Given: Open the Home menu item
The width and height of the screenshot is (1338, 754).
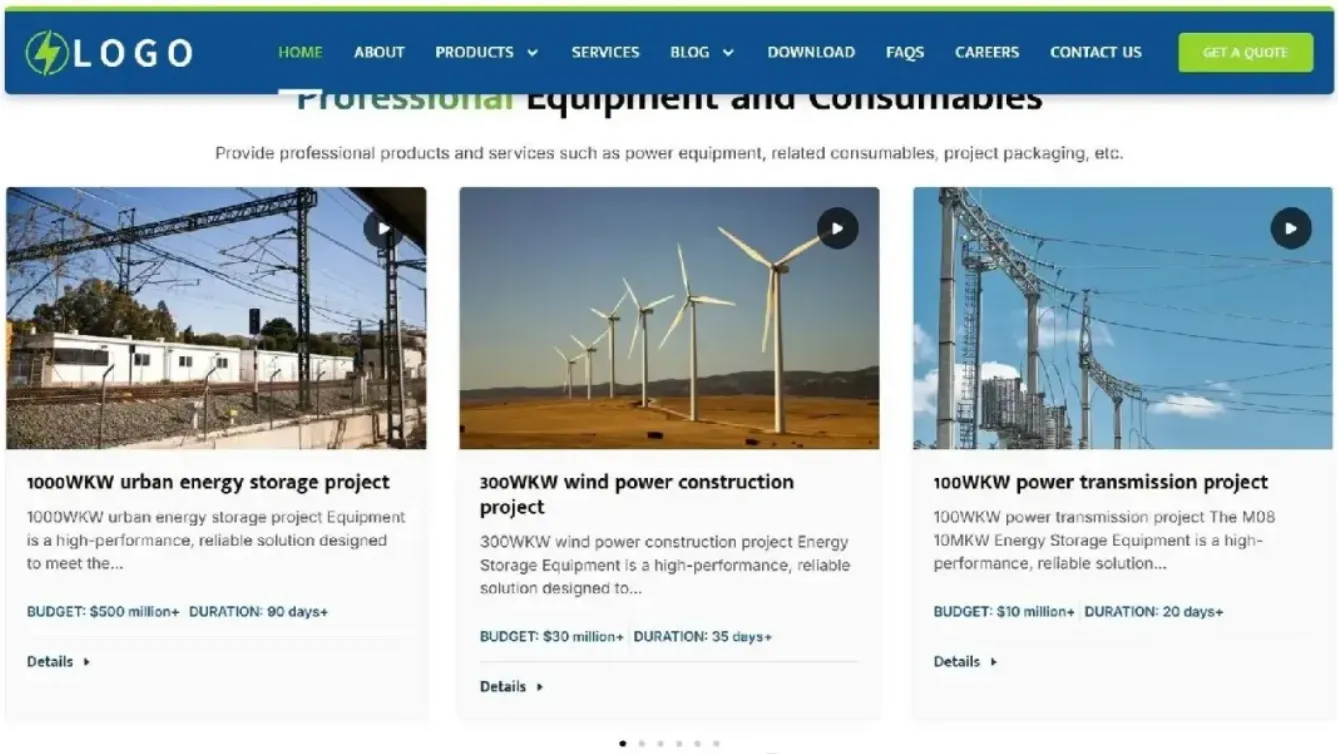Looking at the screenshot, I should click(300, 52).
